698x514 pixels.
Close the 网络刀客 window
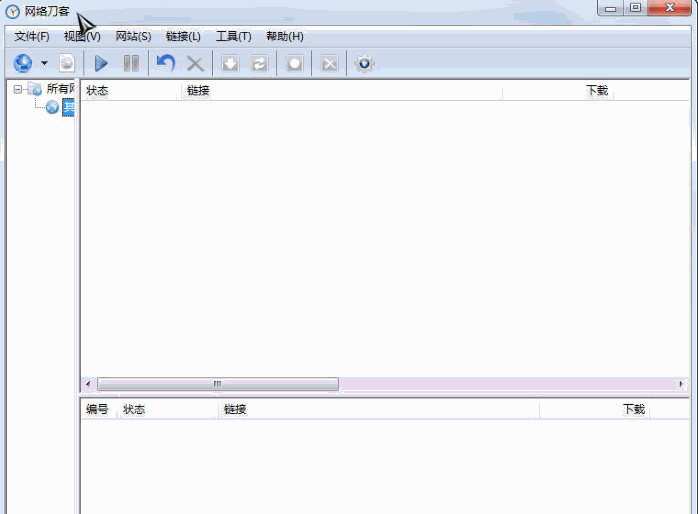point(670,8)
